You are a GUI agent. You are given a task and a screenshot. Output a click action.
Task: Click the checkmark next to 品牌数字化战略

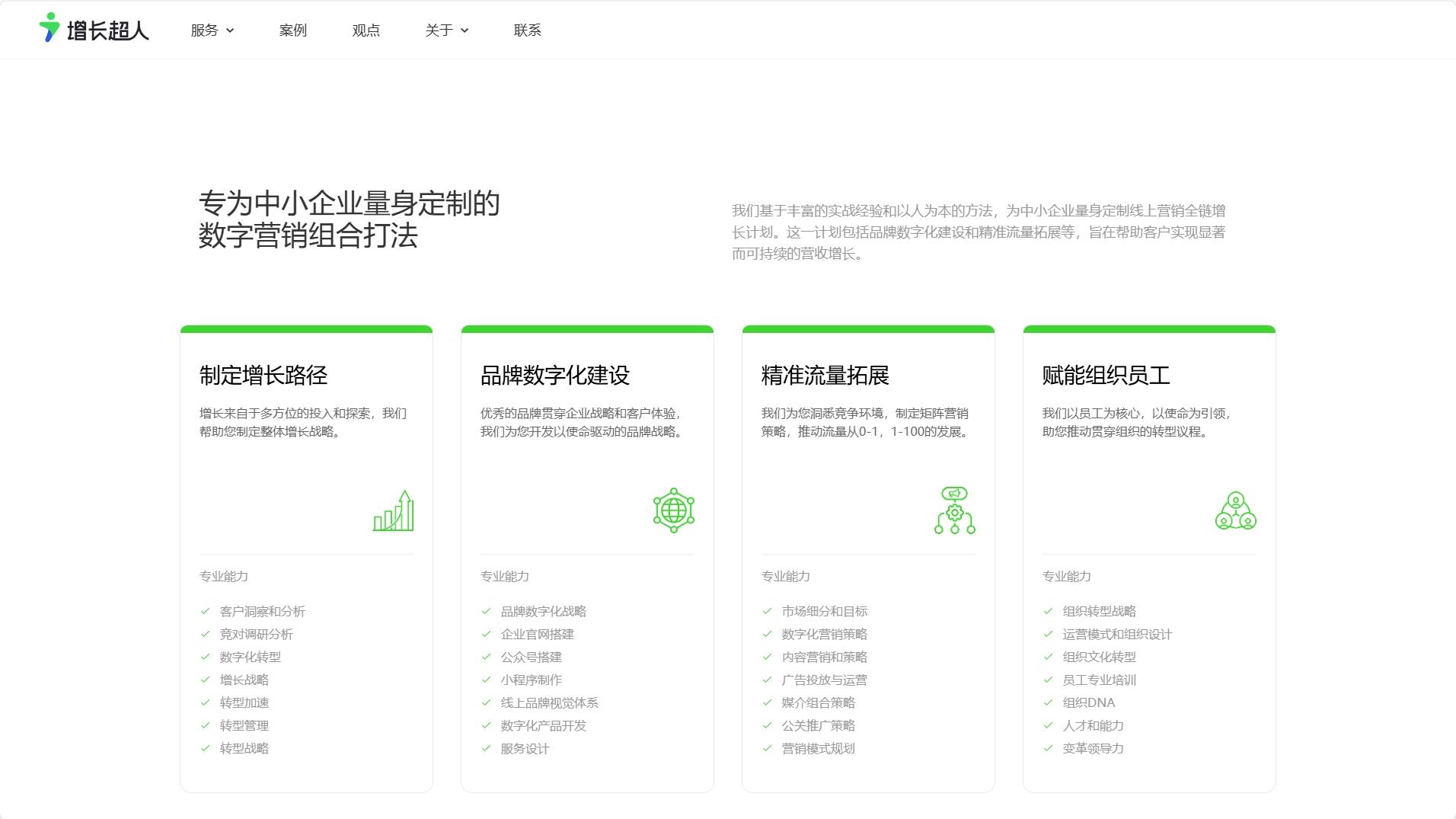click(x=486, y=611)
